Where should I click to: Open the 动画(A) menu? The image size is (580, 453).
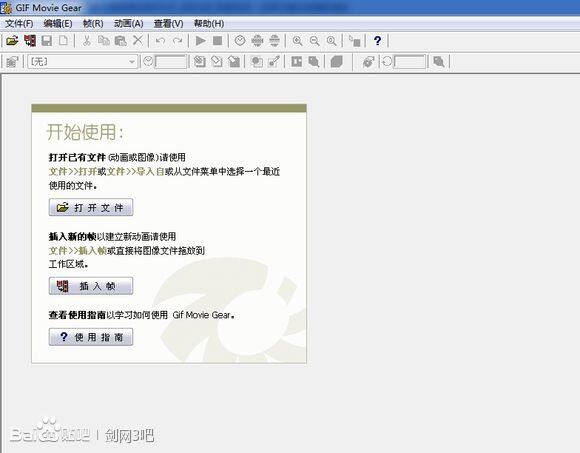128,24
